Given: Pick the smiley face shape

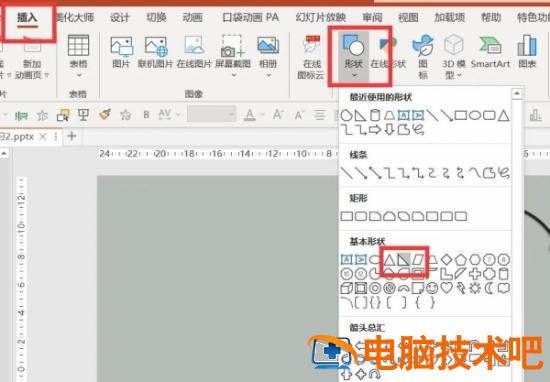Looking at the screenshot, I should pos(432,288).
